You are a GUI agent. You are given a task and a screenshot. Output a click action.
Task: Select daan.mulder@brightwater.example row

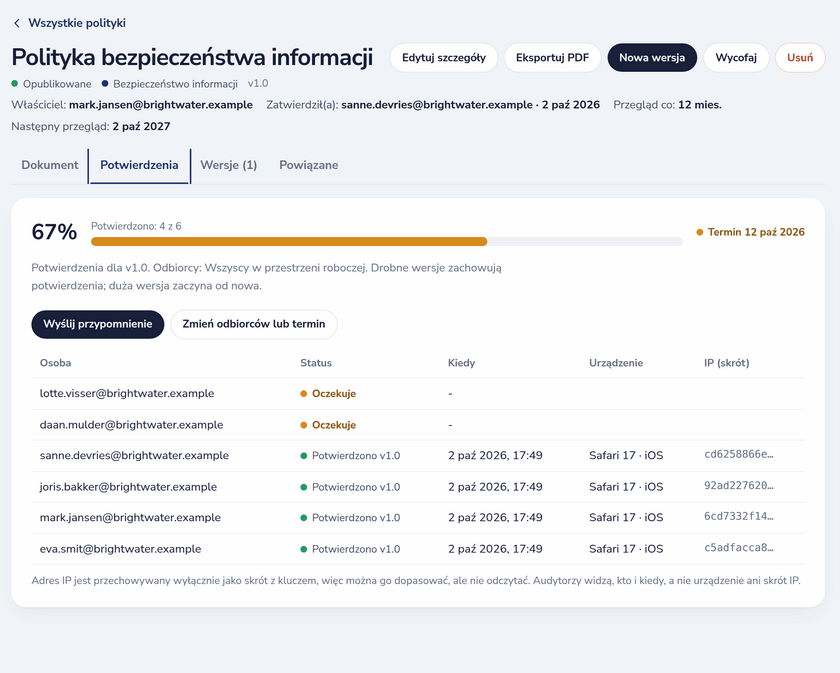pos(418,425)
